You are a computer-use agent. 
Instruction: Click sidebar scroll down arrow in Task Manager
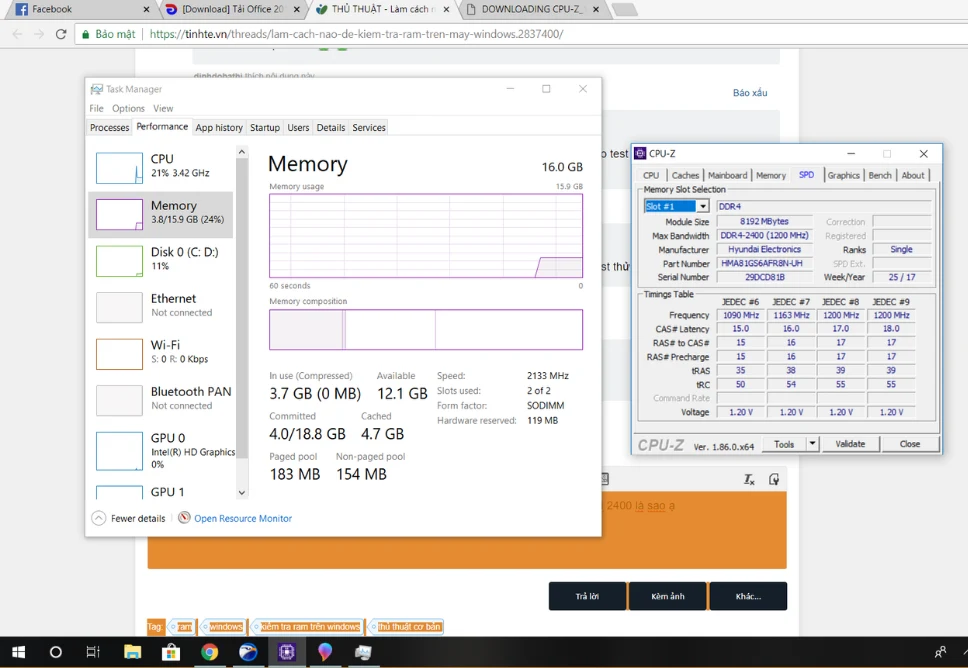(x=242, y=493)
